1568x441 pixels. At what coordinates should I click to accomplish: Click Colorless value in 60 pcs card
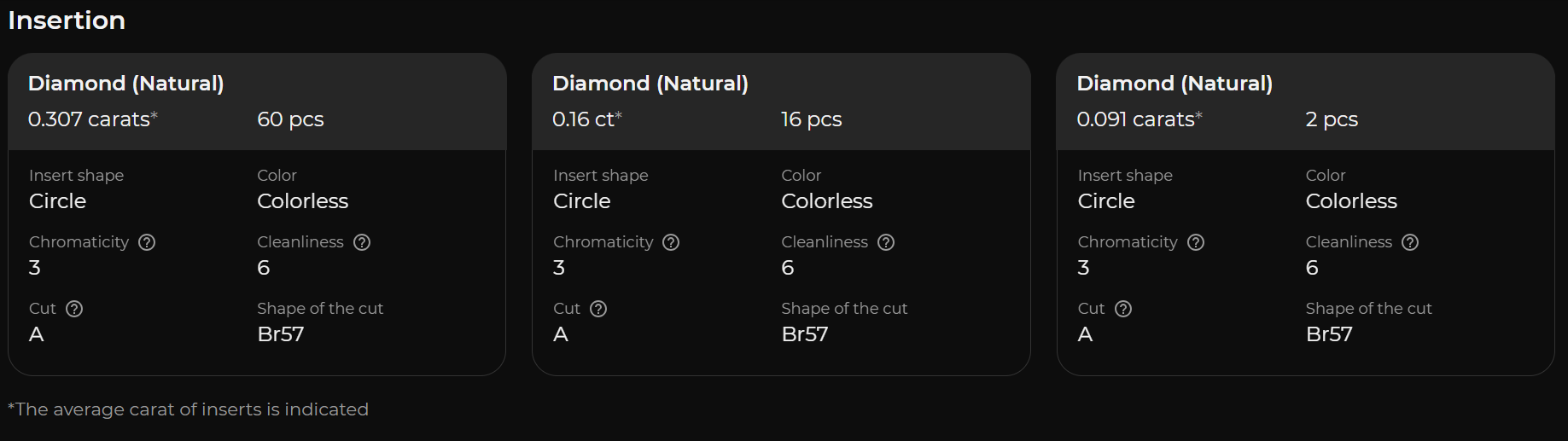point(302,201)
